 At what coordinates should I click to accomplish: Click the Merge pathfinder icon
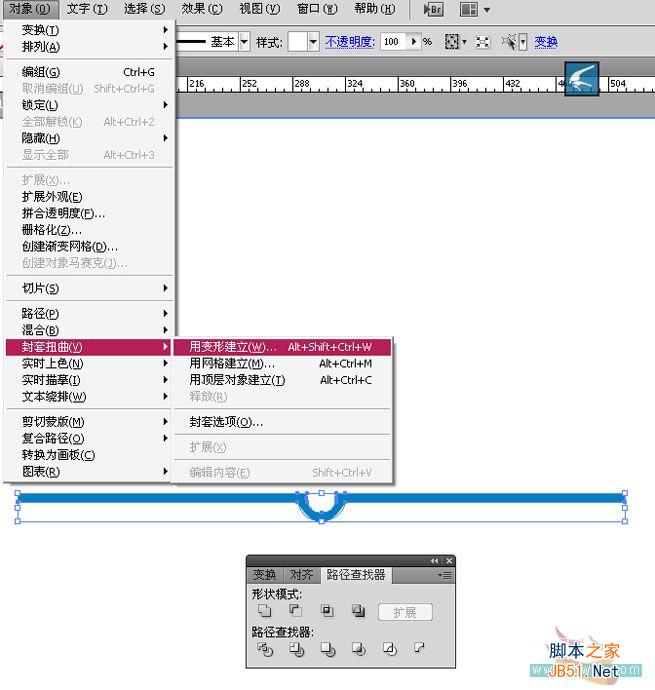[328, 649]
